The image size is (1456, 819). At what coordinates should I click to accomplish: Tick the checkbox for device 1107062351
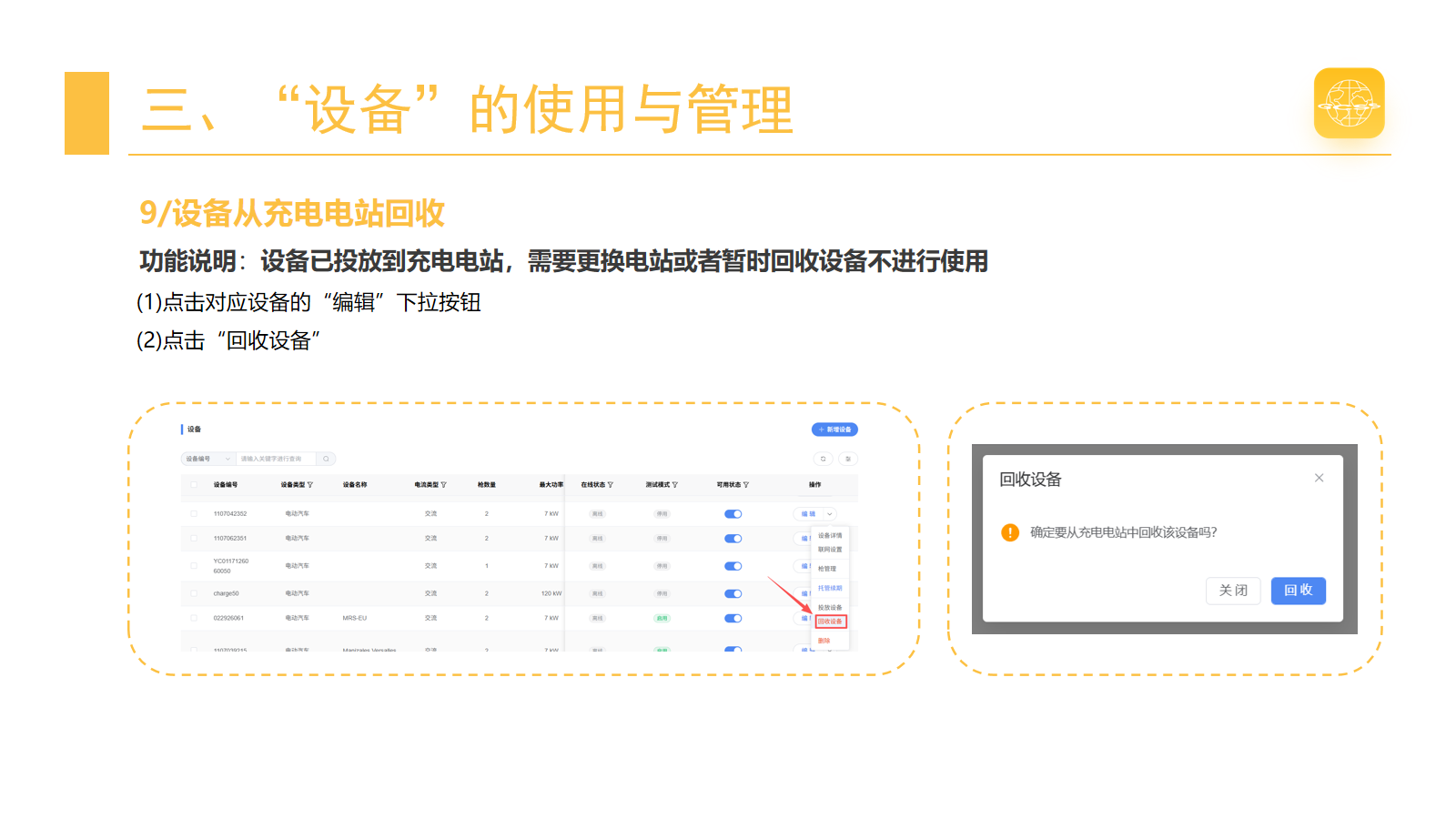coord(194,539)
